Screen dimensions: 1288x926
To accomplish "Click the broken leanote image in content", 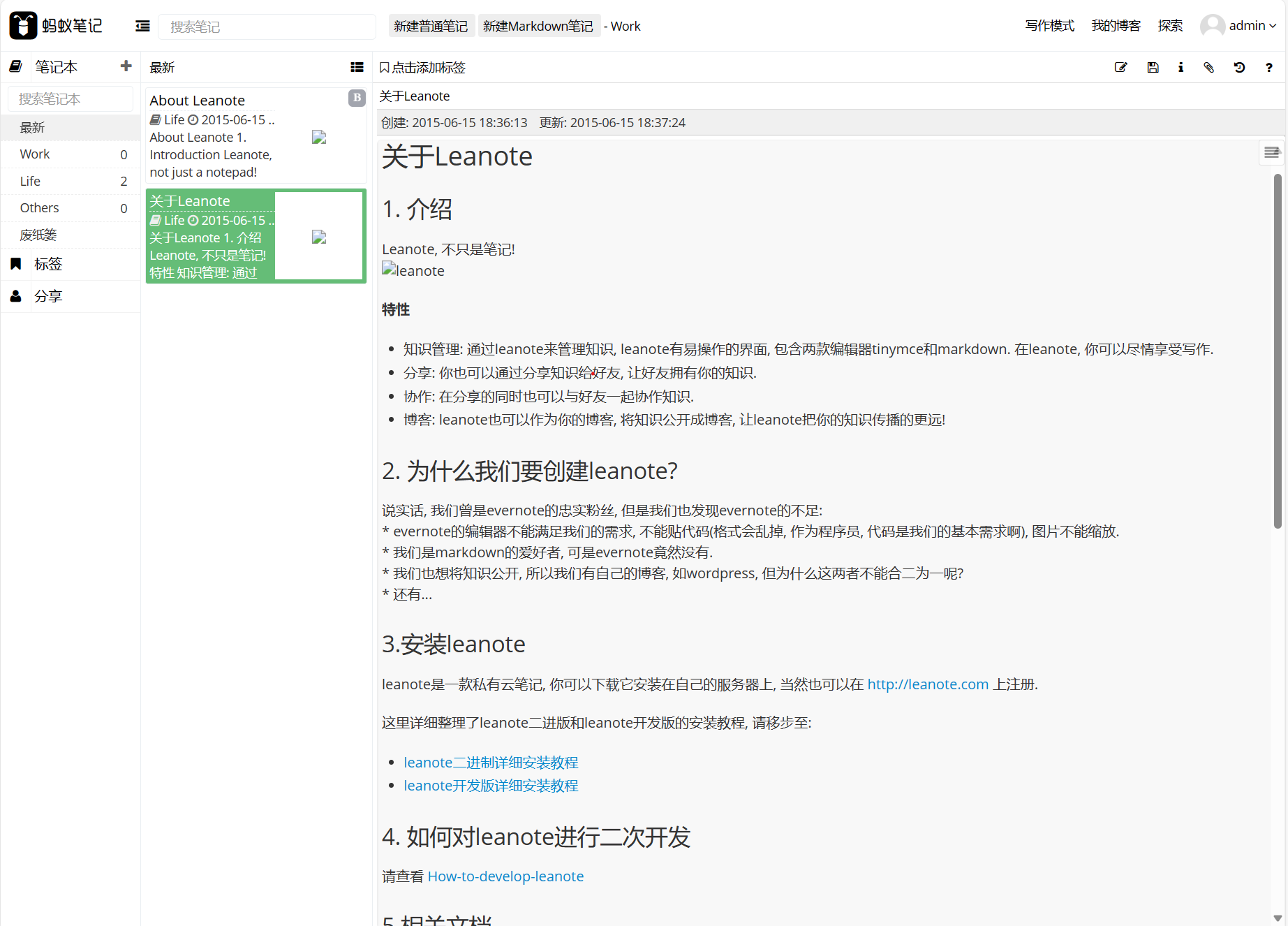I will coord(413,270).
